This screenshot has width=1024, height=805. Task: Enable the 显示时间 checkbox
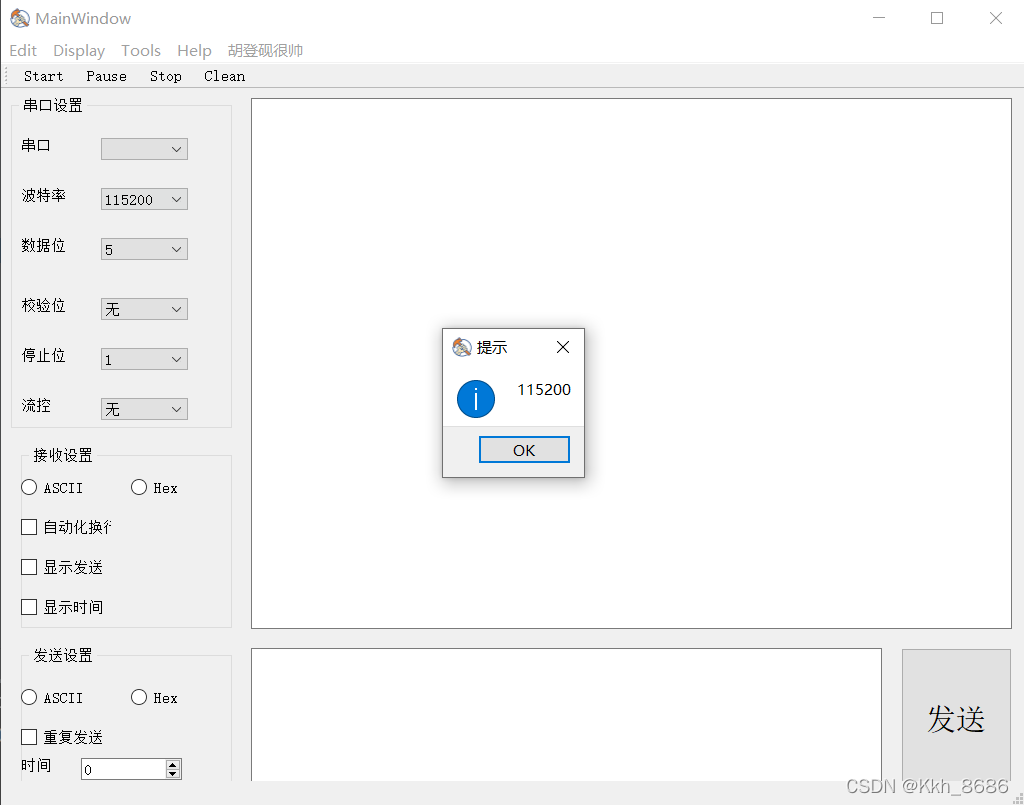coord(62,607)
